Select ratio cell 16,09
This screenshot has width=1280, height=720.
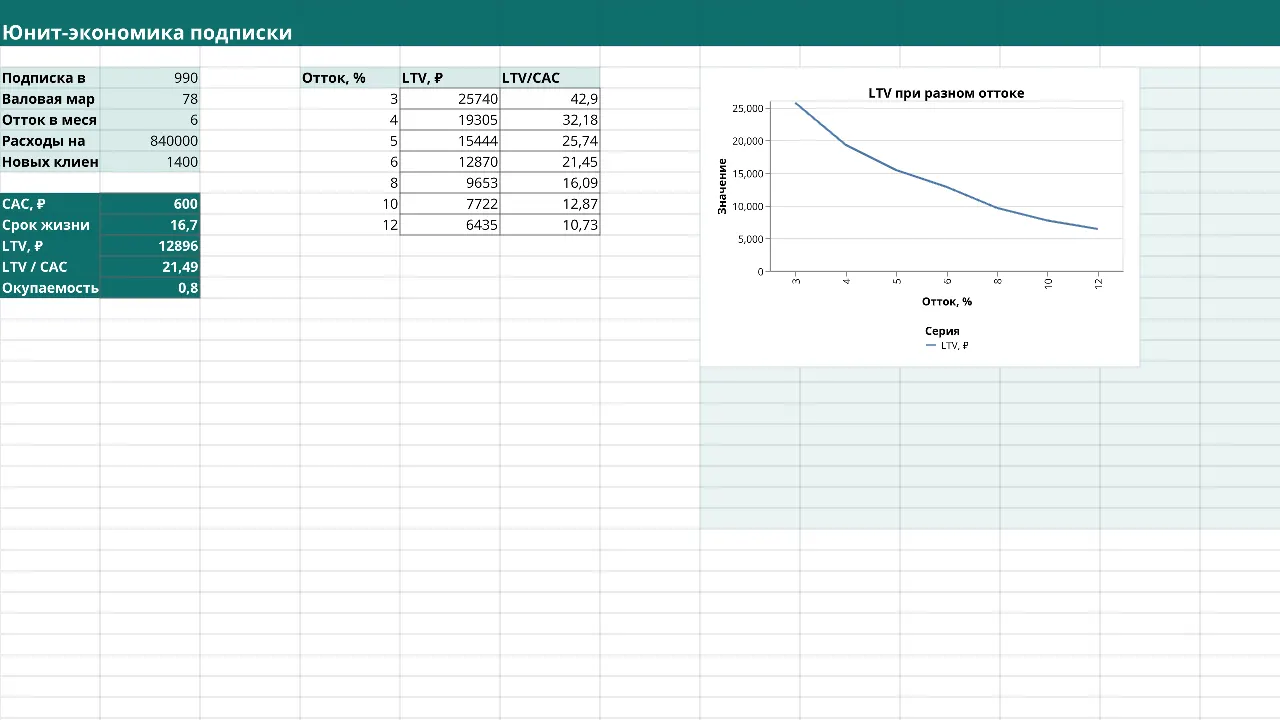[x=550, y=183]
